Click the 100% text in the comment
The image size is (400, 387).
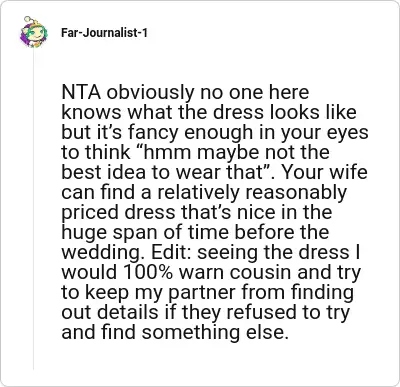[x=148, y=272]
